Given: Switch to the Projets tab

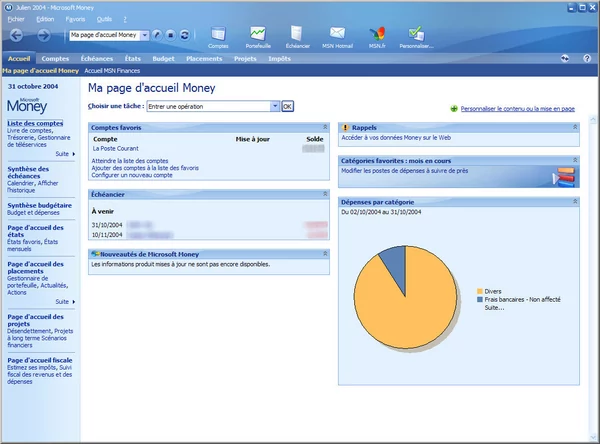Looking at the screenshot, I should pos(245,59).
